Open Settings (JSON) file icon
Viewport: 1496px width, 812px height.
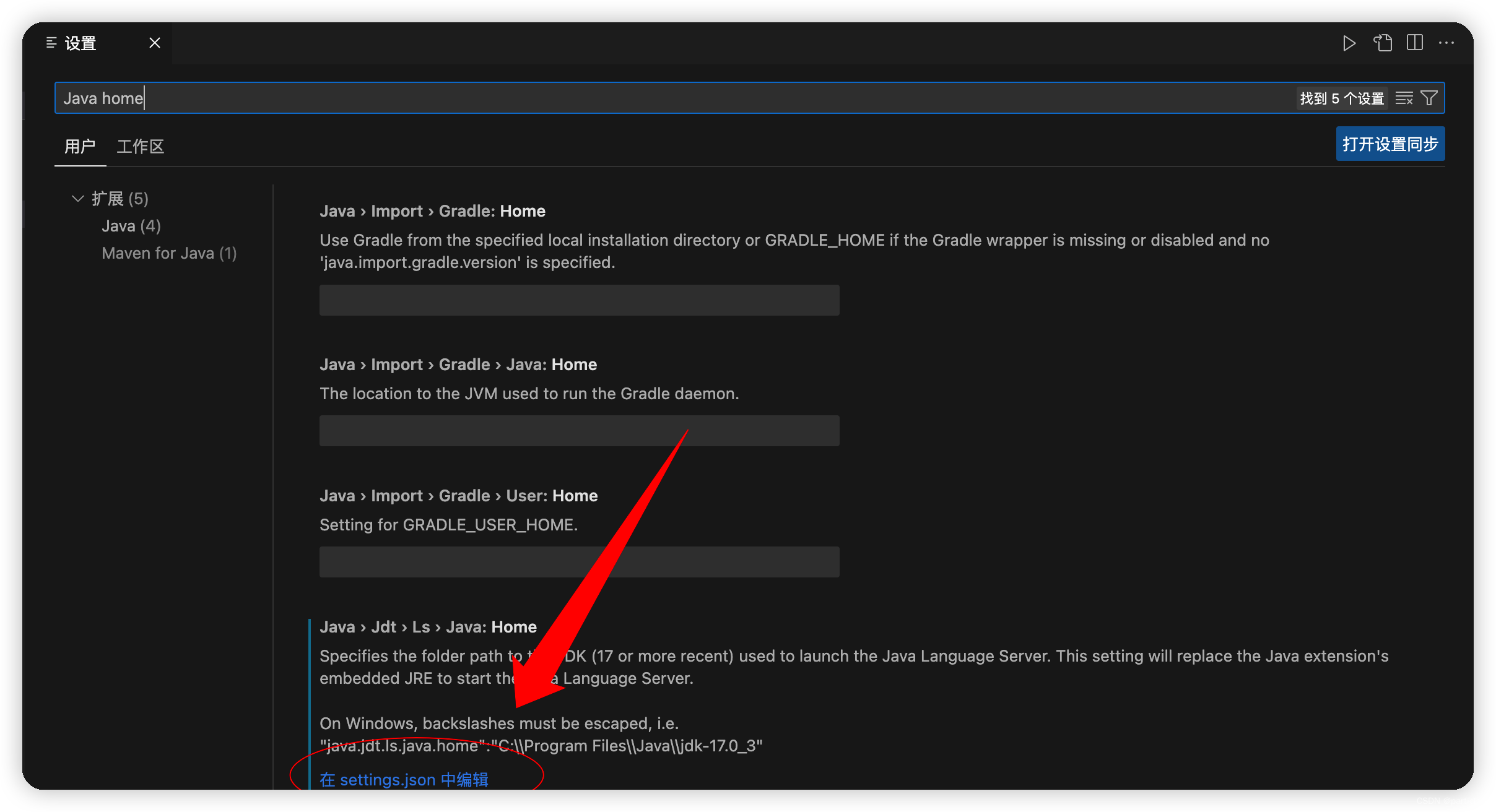[1383, 43]
